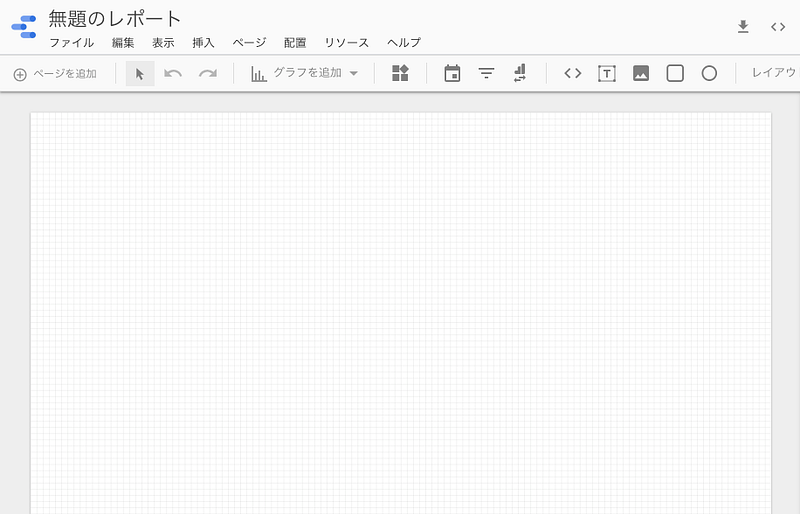
Task: Click the bar chart icon in グラフを追加
Action: coord(259,74)
